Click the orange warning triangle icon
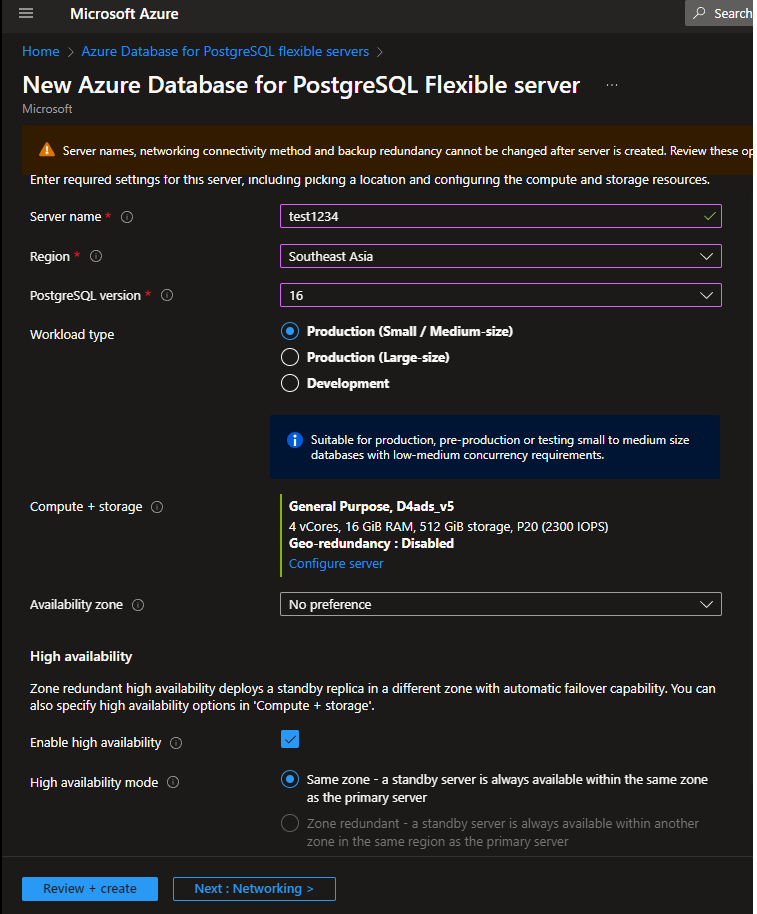The height and width of the screenshot is (914, 757). (x=47, y=150)
